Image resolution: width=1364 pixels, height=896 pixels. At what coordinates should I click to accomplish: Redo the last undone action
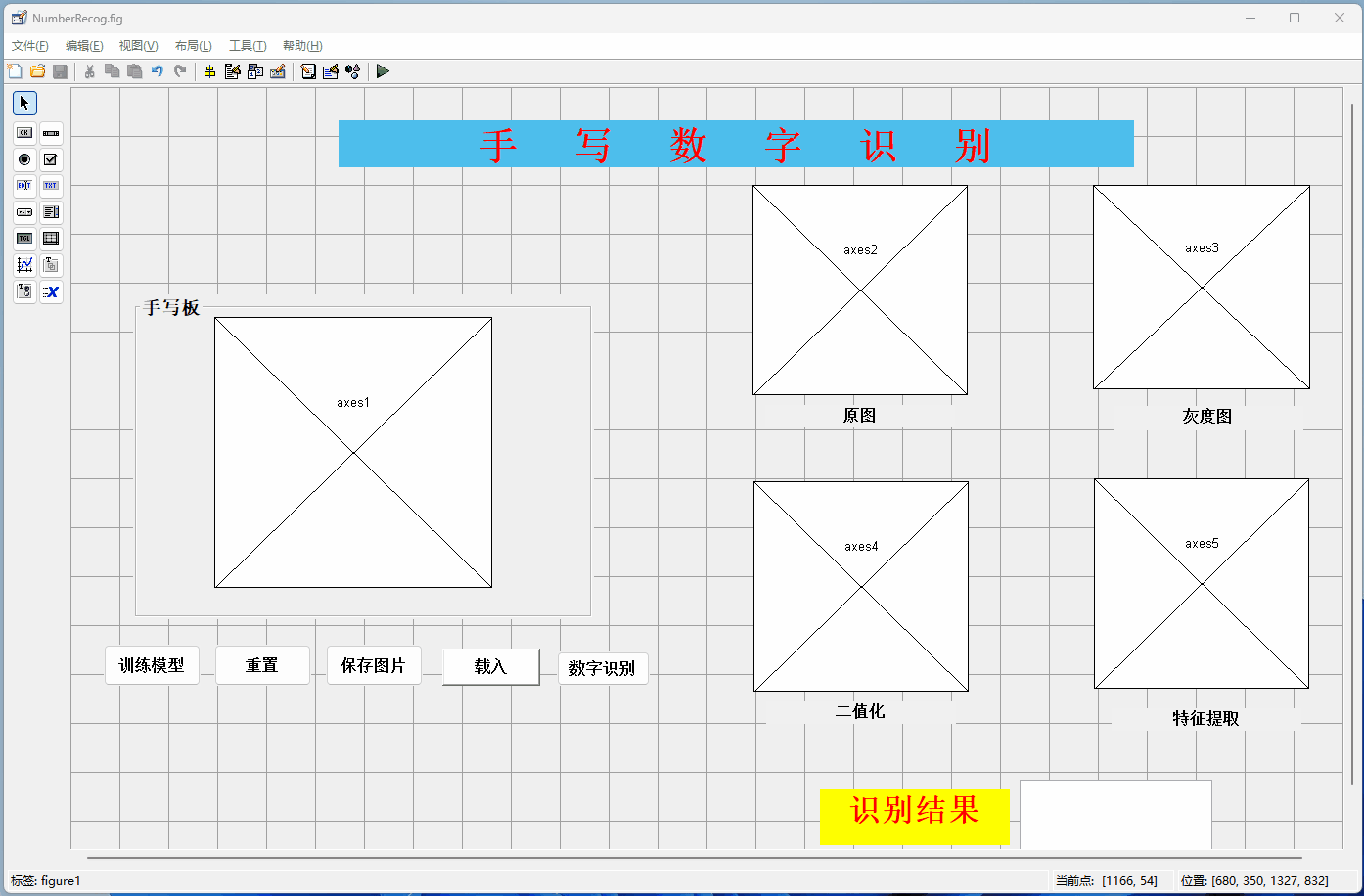tap(180, 71)
